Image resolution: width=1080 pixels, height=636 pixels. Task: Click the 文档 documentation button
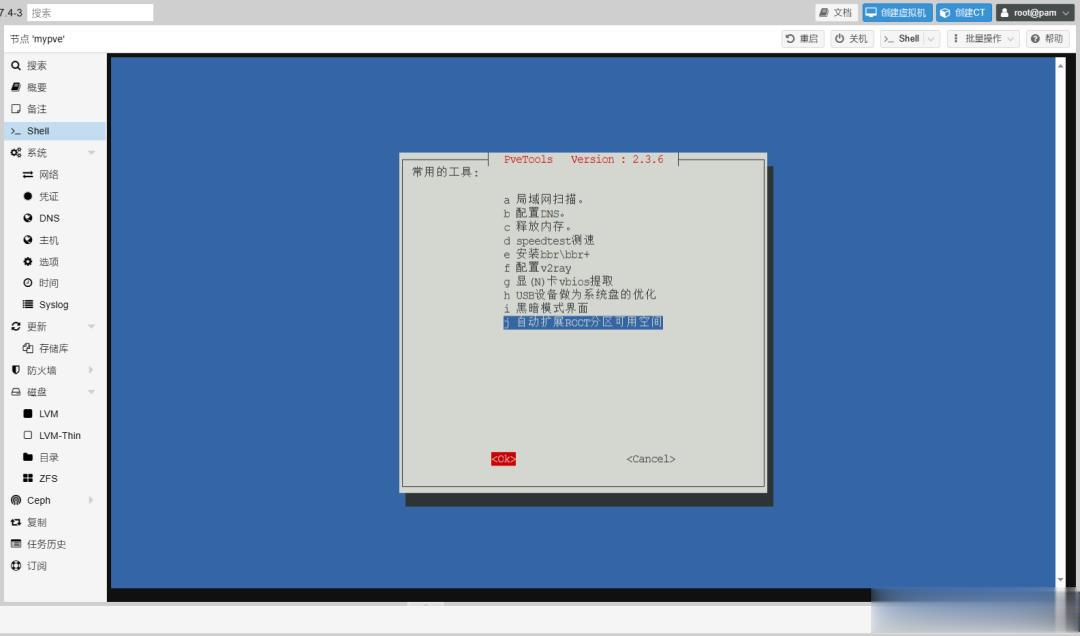coord(836,12)
